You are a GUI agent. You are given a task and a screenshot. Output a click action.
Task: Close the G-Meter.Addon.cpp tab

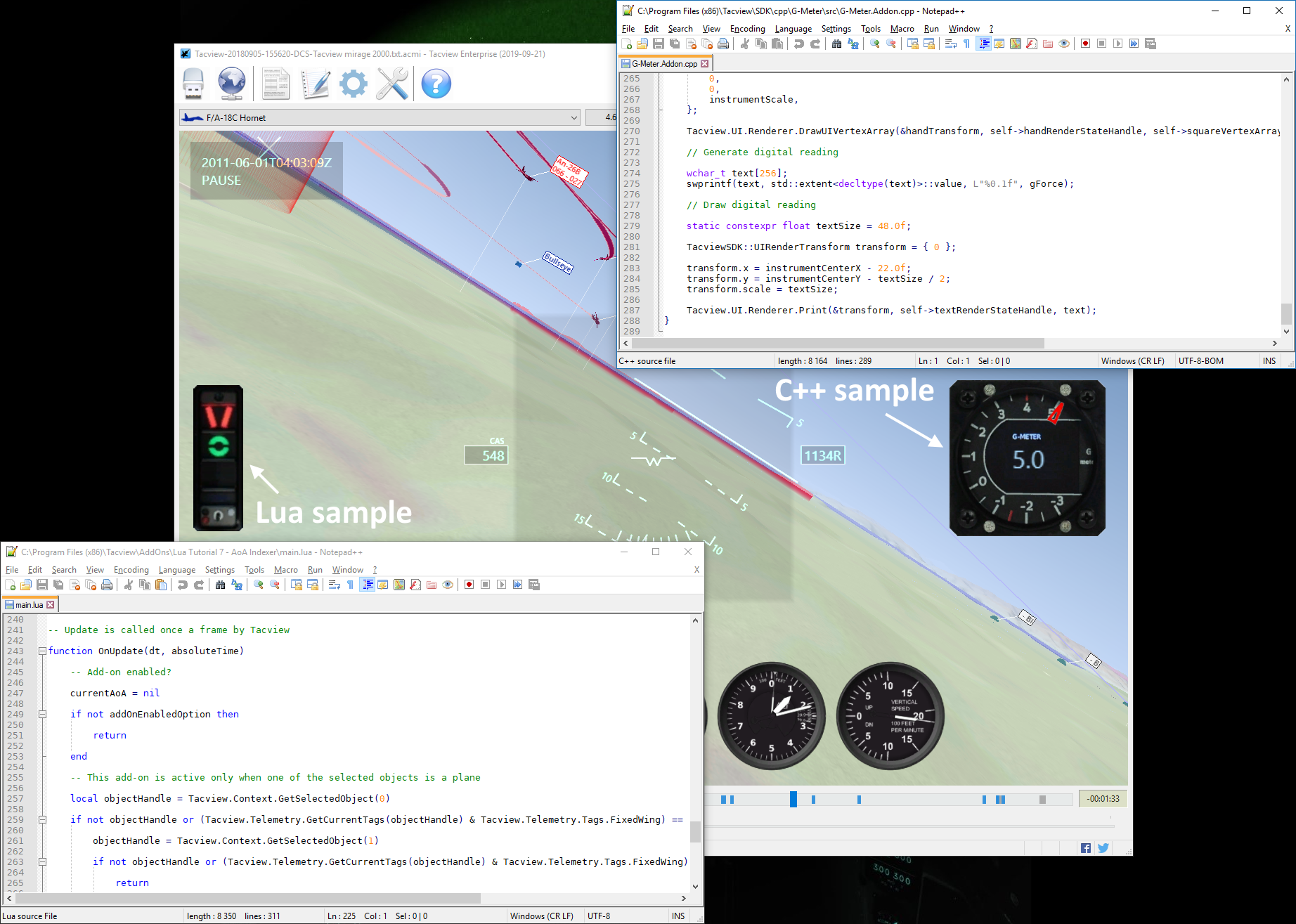pos(704,64)
